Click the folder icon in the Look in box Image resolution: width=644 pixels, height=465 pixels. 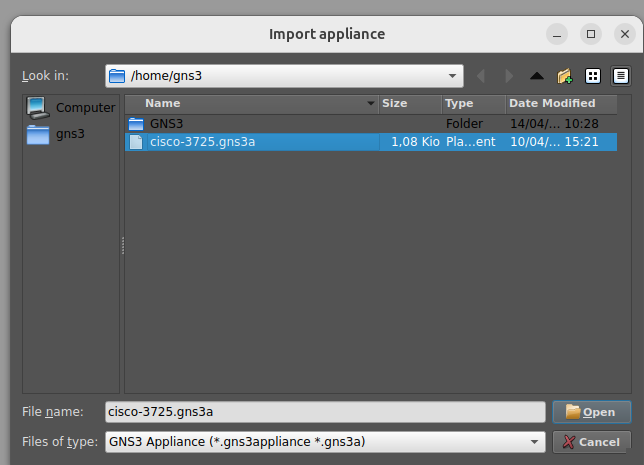(117, 76)
